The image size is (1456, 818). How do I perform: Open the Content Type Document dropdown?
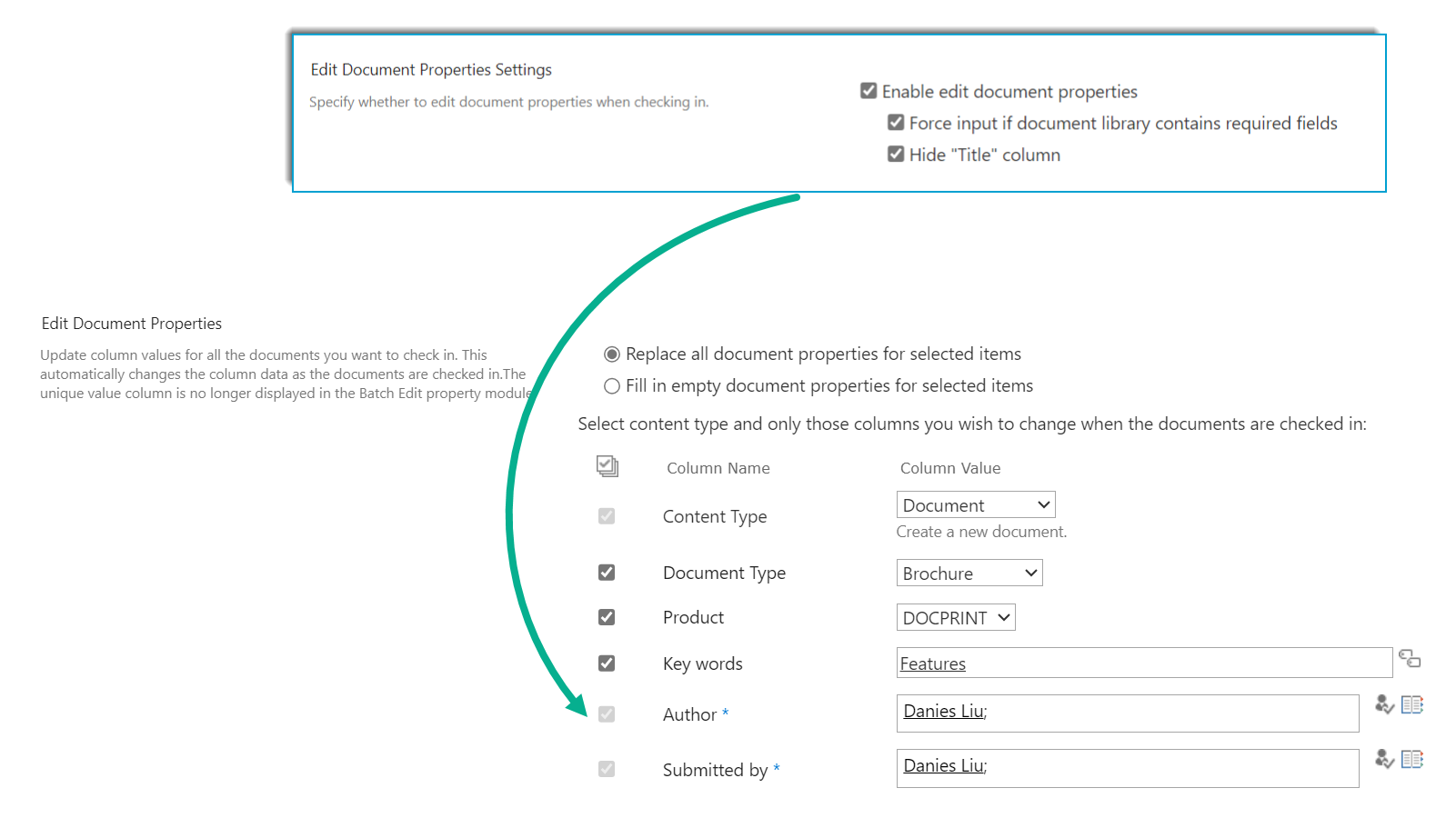click(x=975, y=505)
